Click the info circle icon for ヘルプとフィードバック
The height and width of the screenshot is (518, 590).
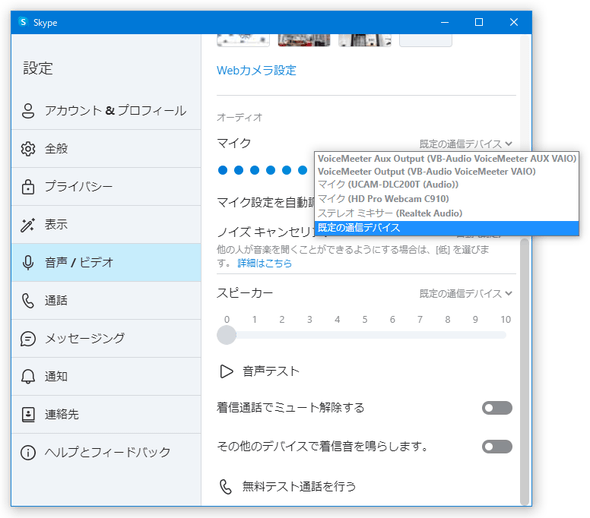[28, 452]
